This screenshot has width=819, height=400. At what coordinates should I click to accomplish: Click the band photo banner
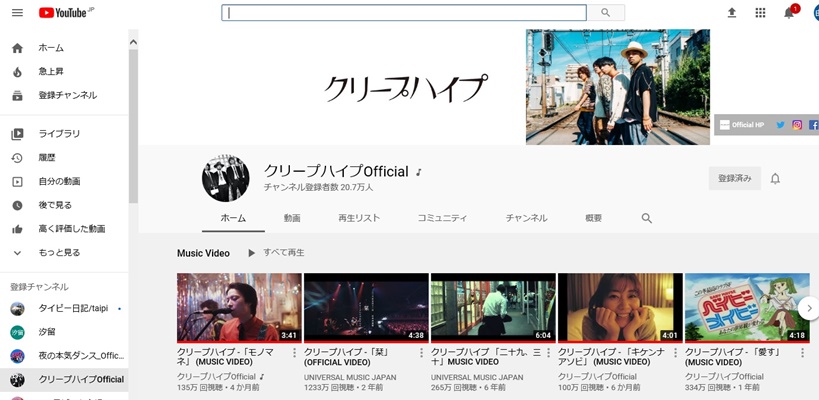tap(618, 87)
